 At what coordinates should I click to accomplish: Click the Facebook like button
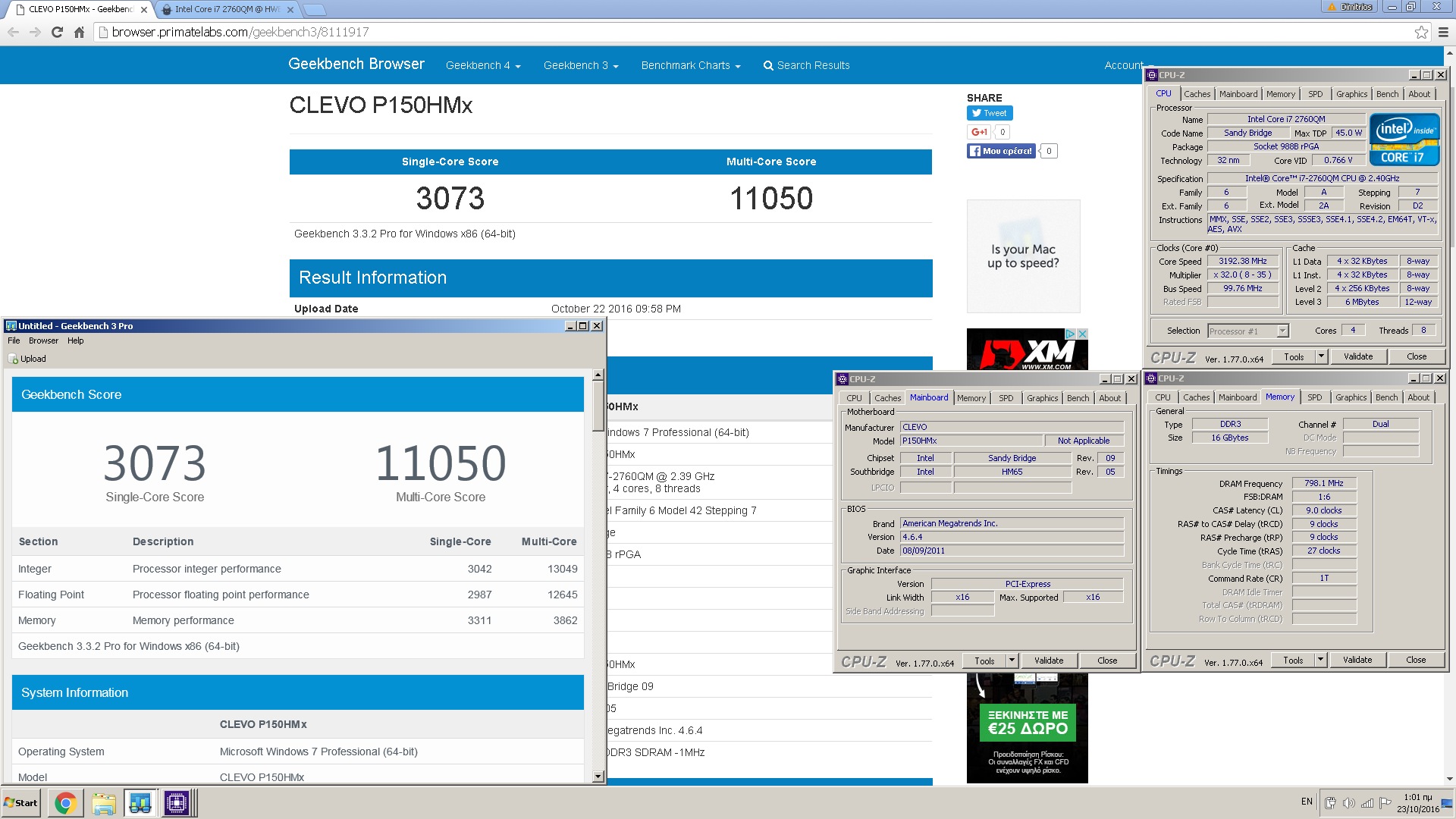pyautogui.click(x=1001, y=151)
